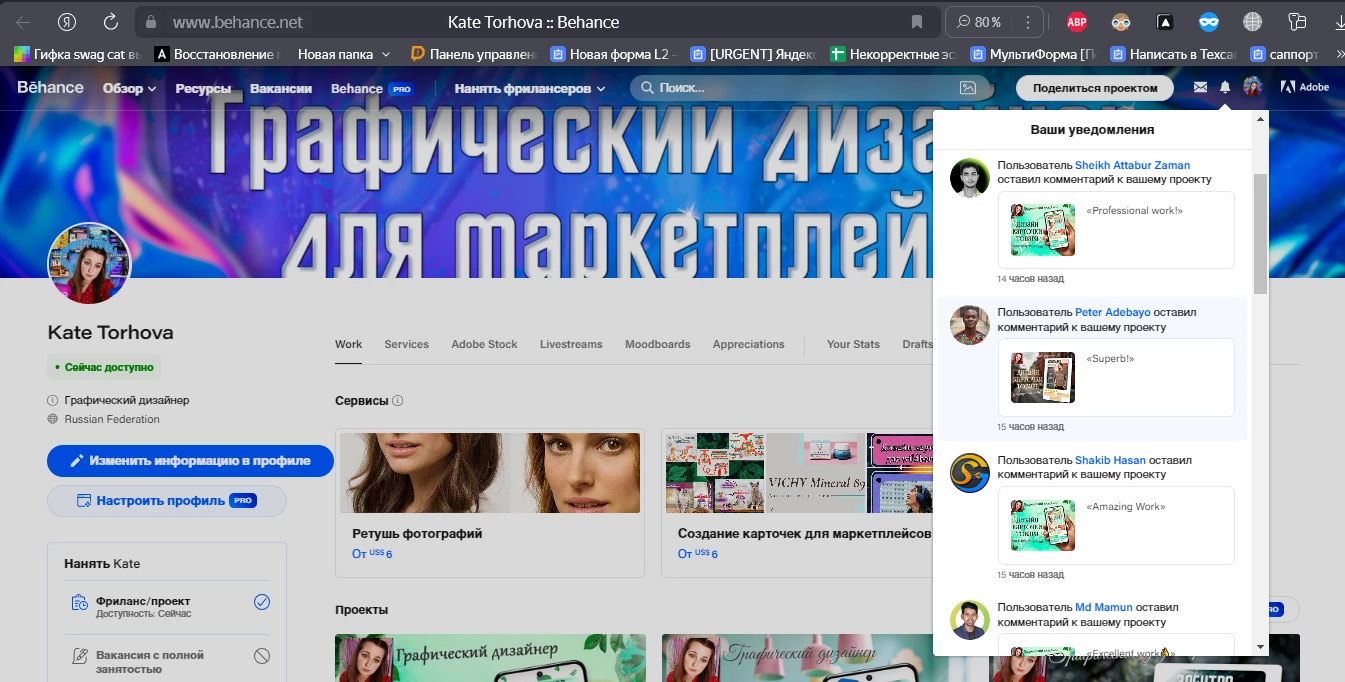Toggle the Фриланс/проект availability checkmark
The height and width of the screenshot is (682, 1345).
coord(262,602)
